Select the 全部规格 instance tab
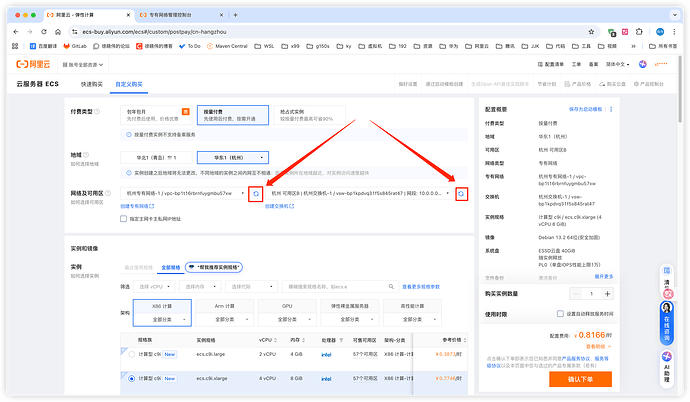This screenshot has height=402, width=690. point(172,268)
